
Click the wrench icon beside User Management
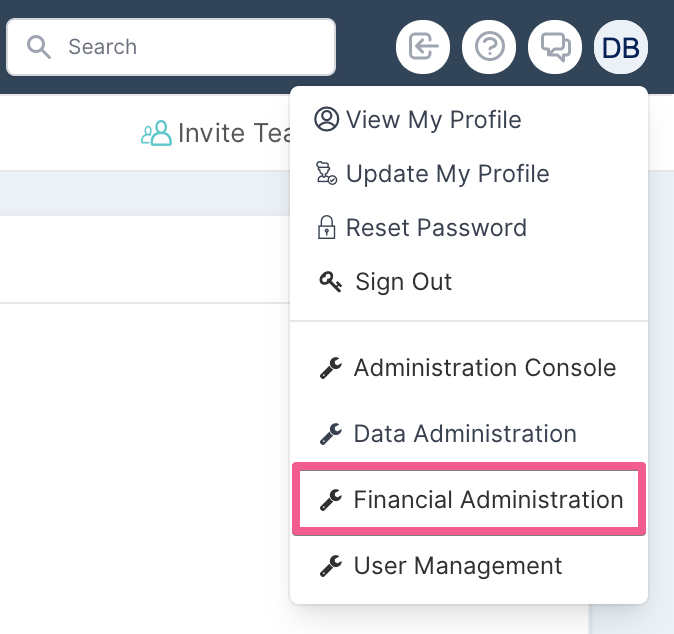(331, 565)
